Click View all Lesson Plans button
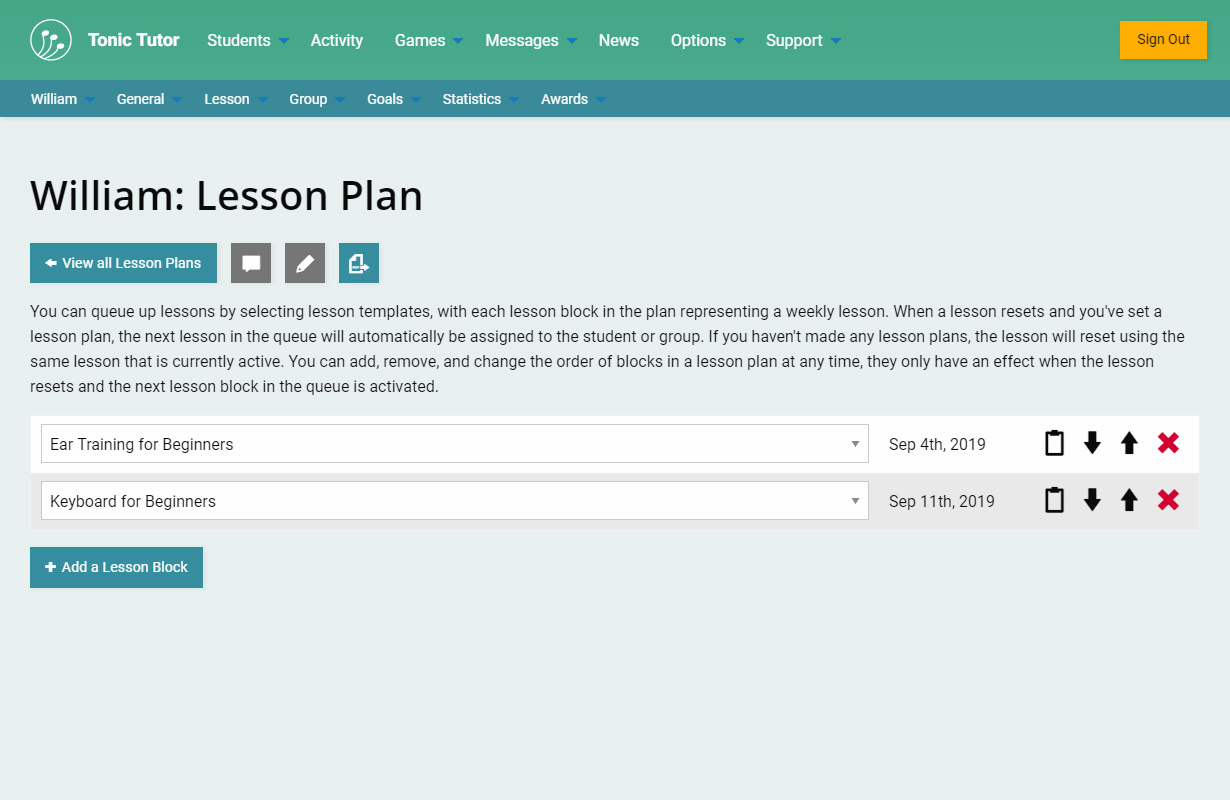 (123, 263)
